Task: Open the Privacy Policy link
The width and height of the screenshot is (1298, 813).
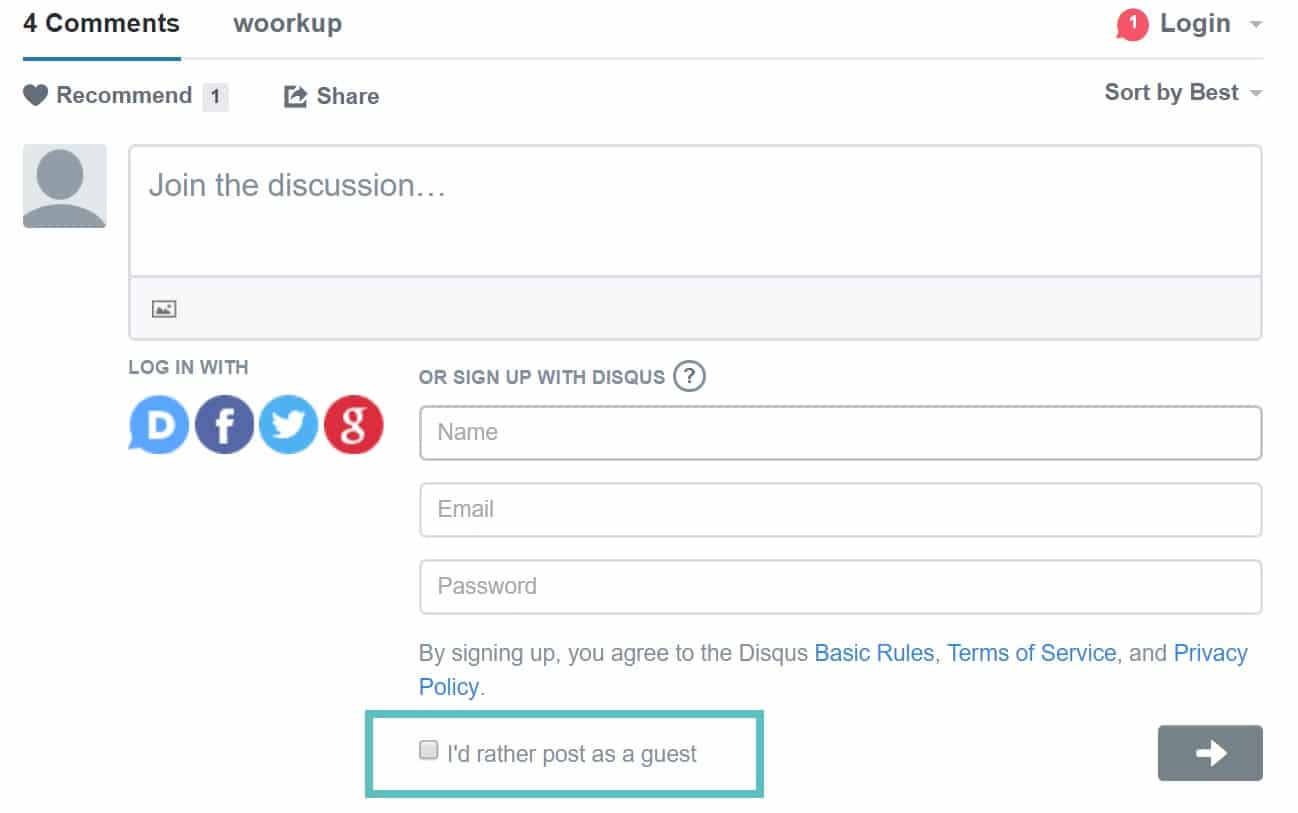Action: (x=1211, y=652)
